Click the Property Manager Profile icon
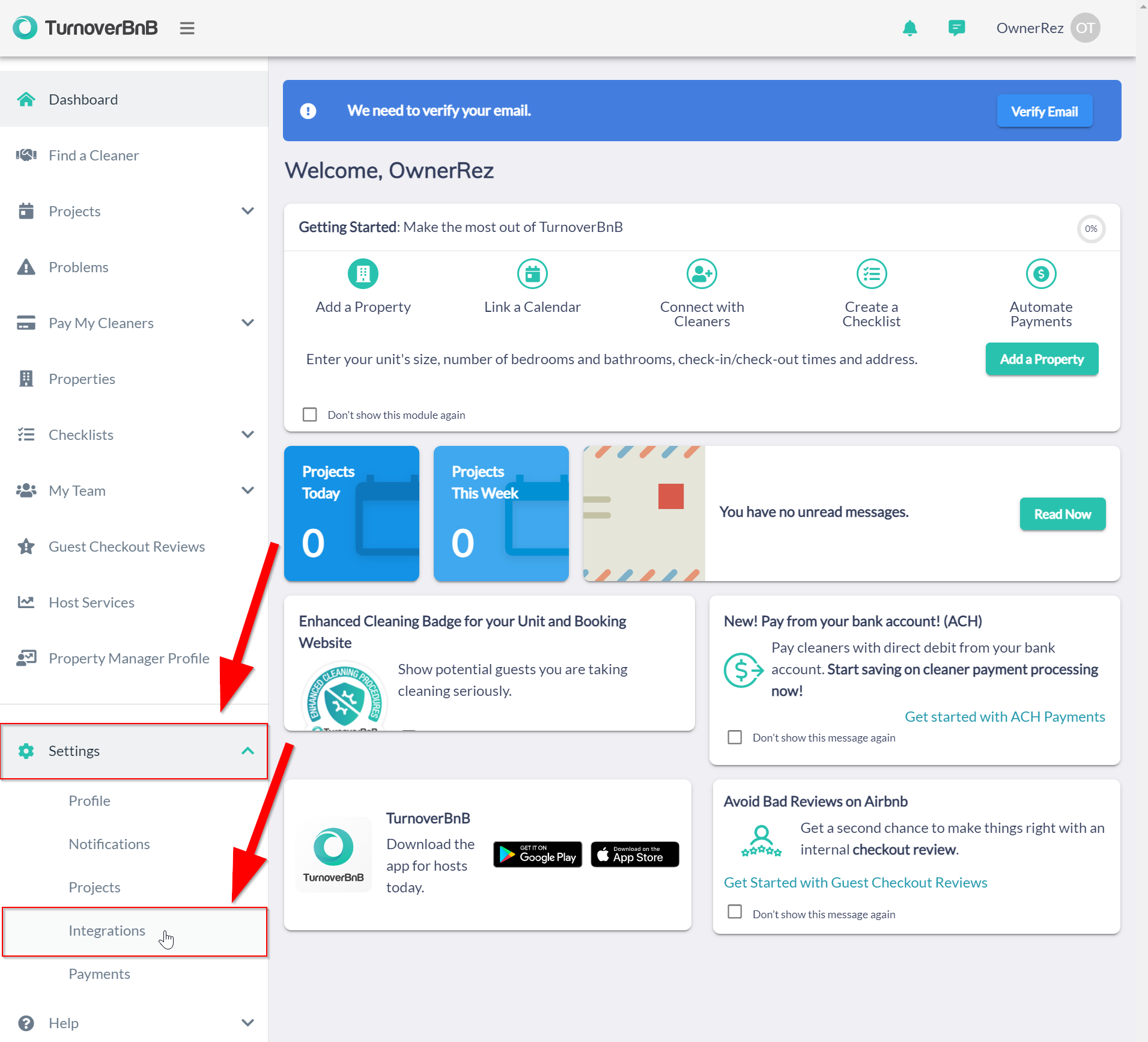The height and width of the screenshot is (1042, 1148). tap(26, 658)
